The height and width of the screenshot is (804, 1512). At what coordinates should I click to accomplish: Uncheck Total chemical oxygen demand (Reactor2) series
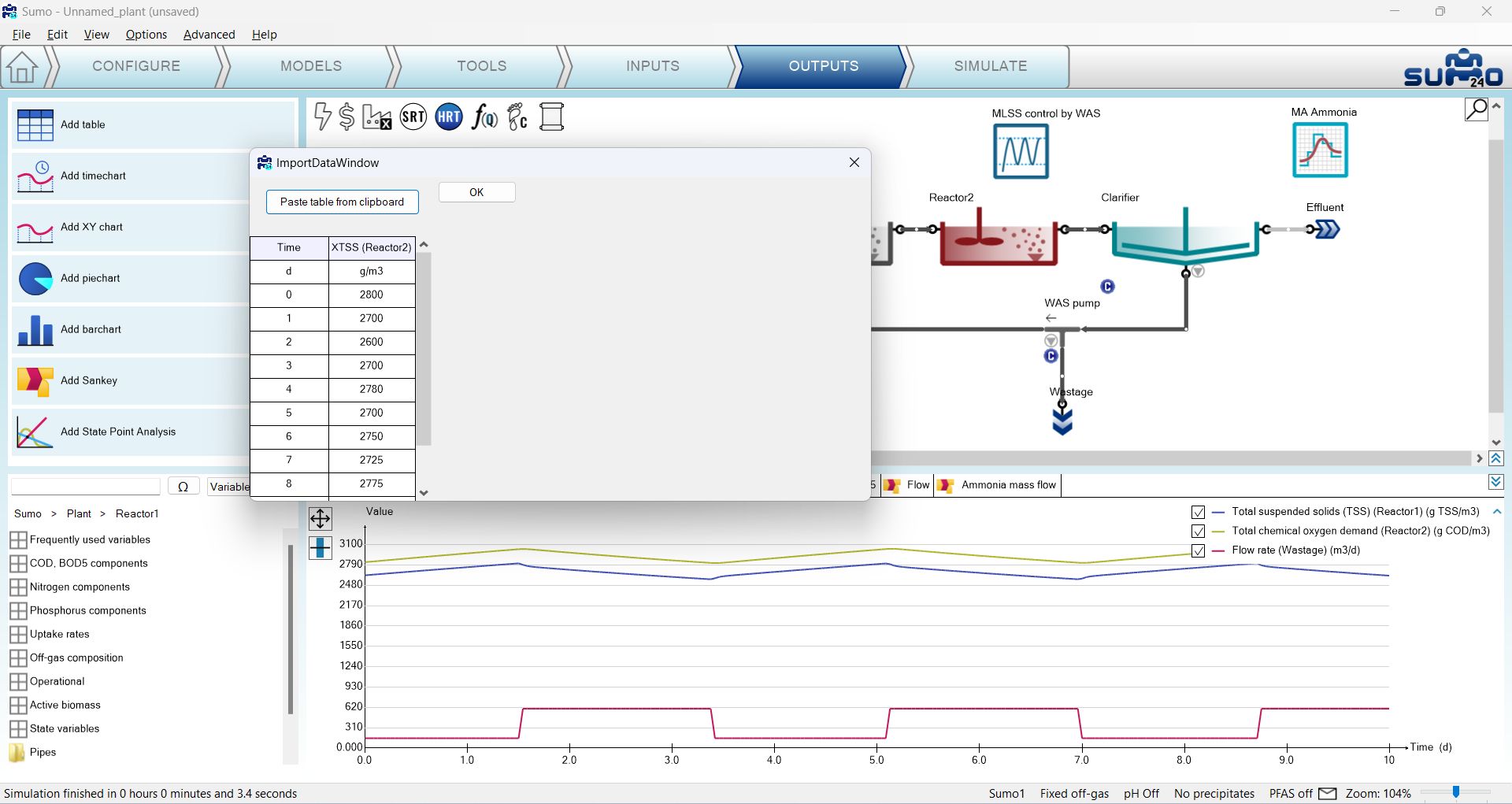(x=1198, y=532)
